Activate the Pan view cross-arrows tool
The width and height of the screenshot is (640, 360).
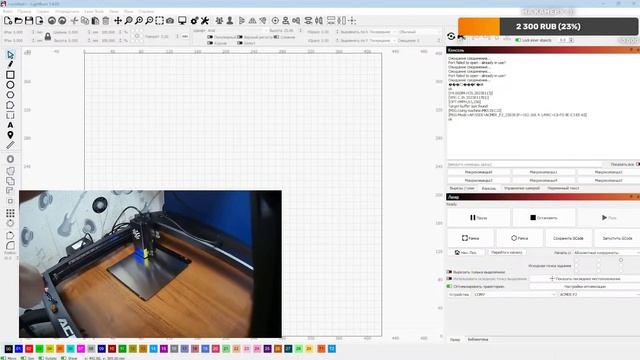pos(118,20)
